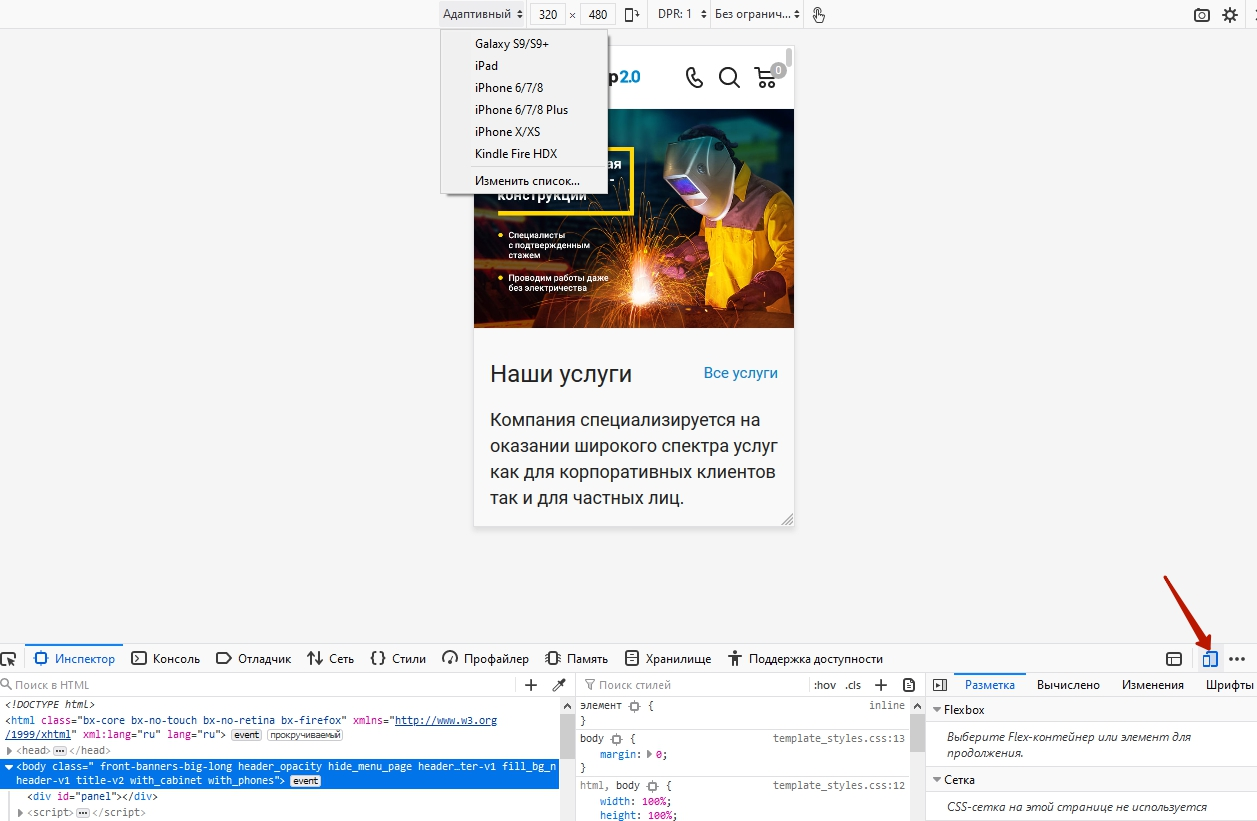Select Kindle Fire HDX device
This screenshot has width=1257, height=821.
pos(524,154)
